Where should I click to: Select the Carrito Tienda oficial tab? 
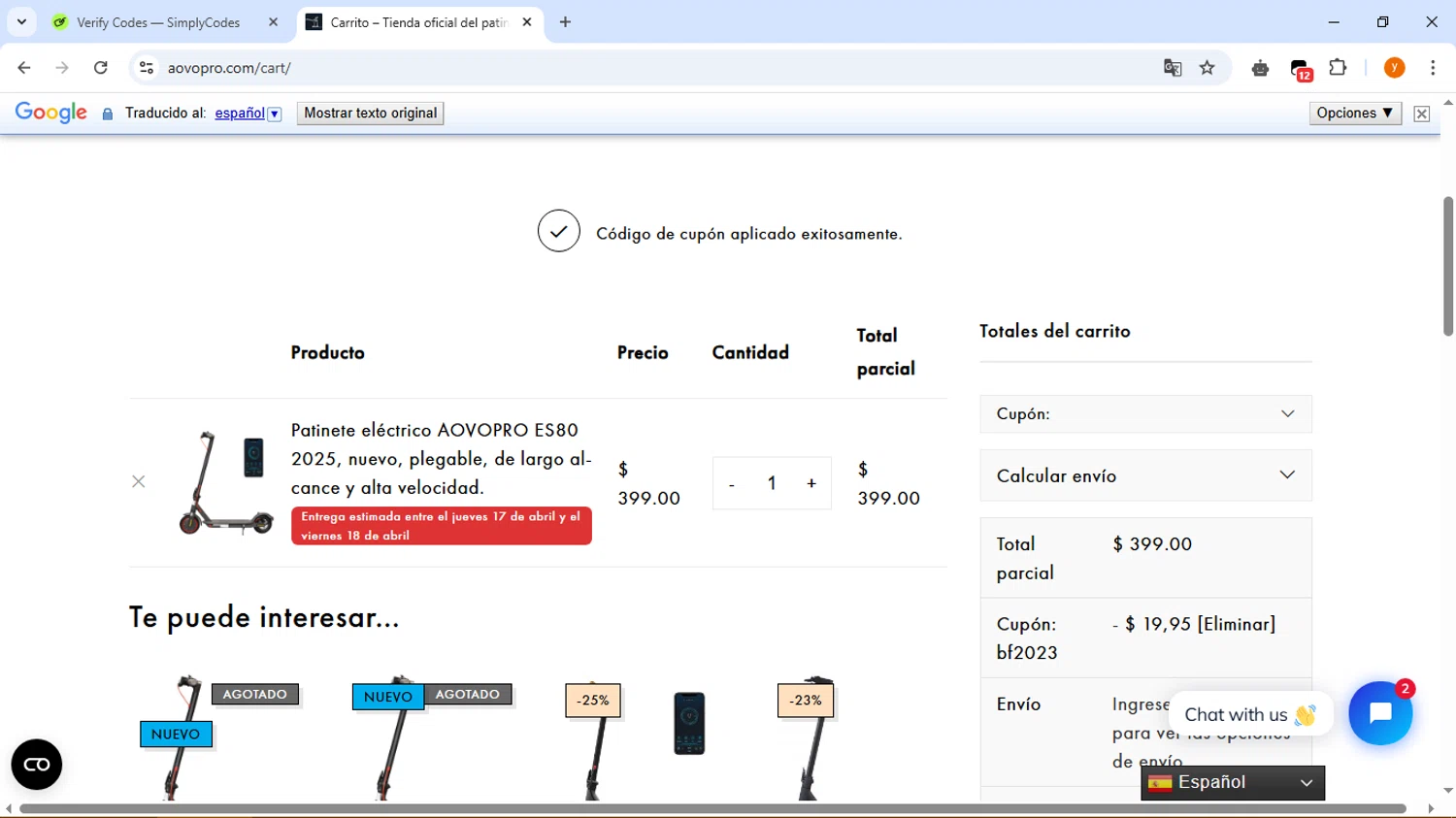click(417, 22)
